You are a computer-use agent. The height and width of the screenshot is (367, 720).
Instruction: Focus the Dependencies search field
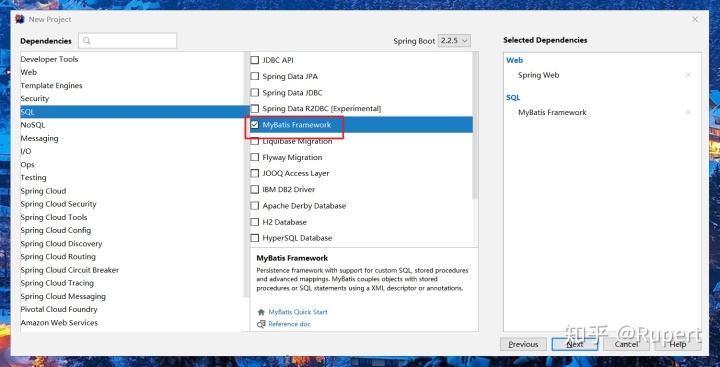(128, 40)
